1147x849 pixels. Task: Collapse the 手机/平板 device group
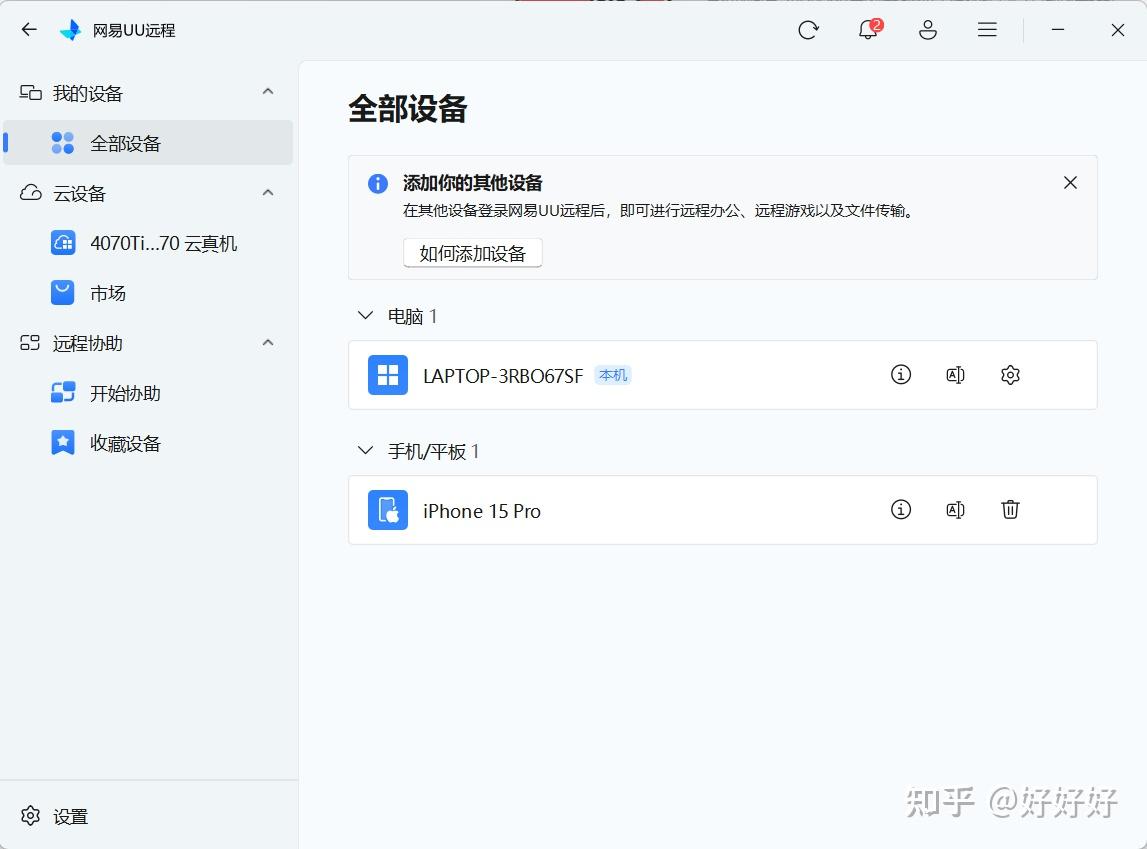pos(365,451)
